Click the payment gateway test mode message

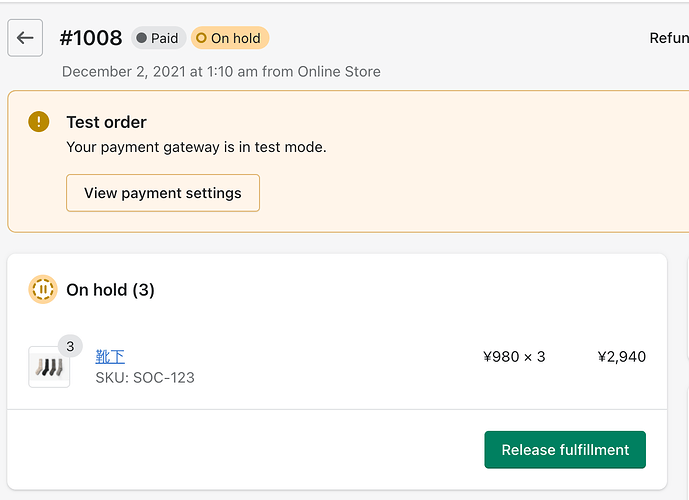click(x=196, y=147)
